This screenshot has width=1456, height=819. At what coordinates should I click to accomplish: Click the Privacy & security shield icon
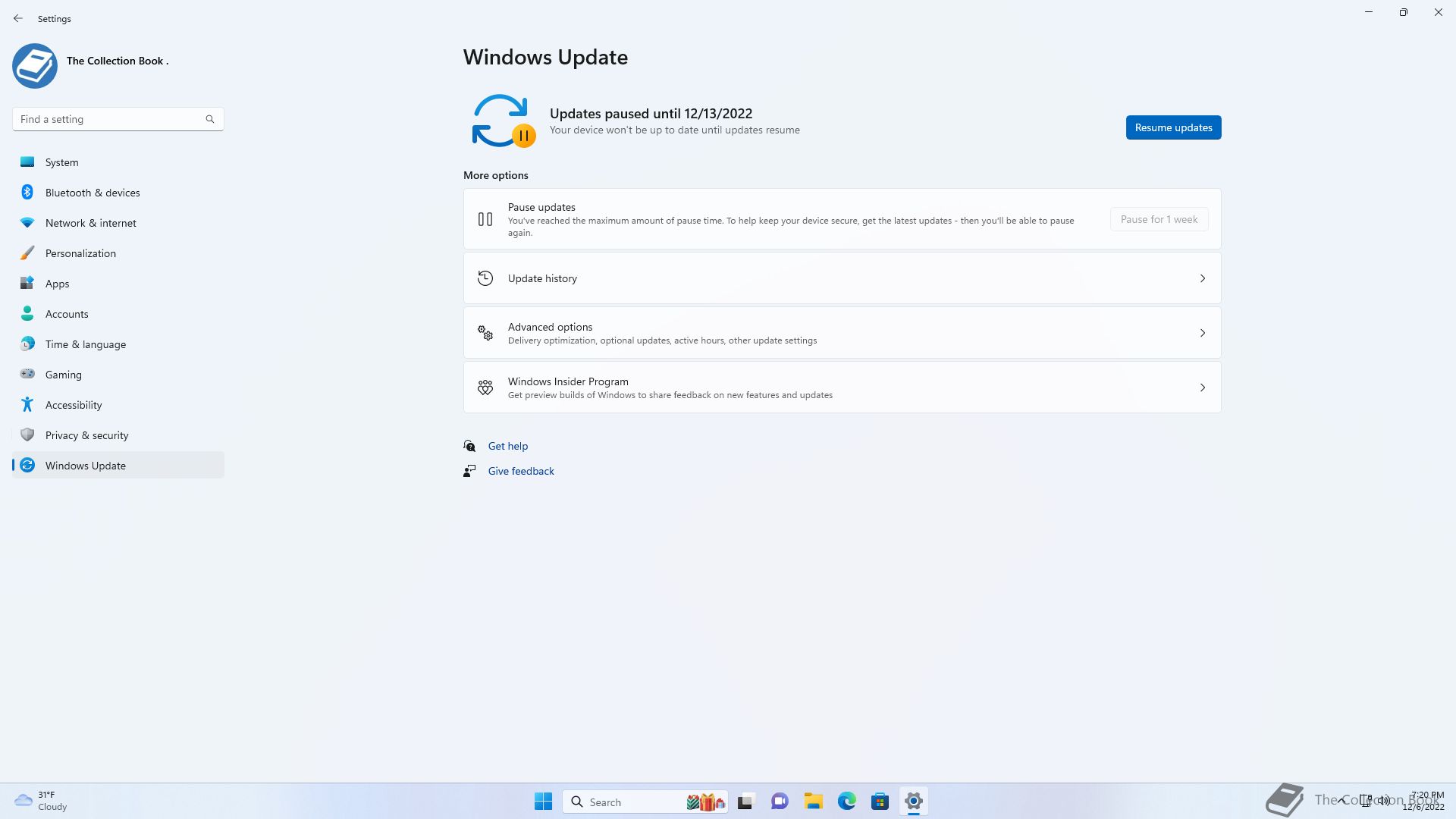coord(27,435)
